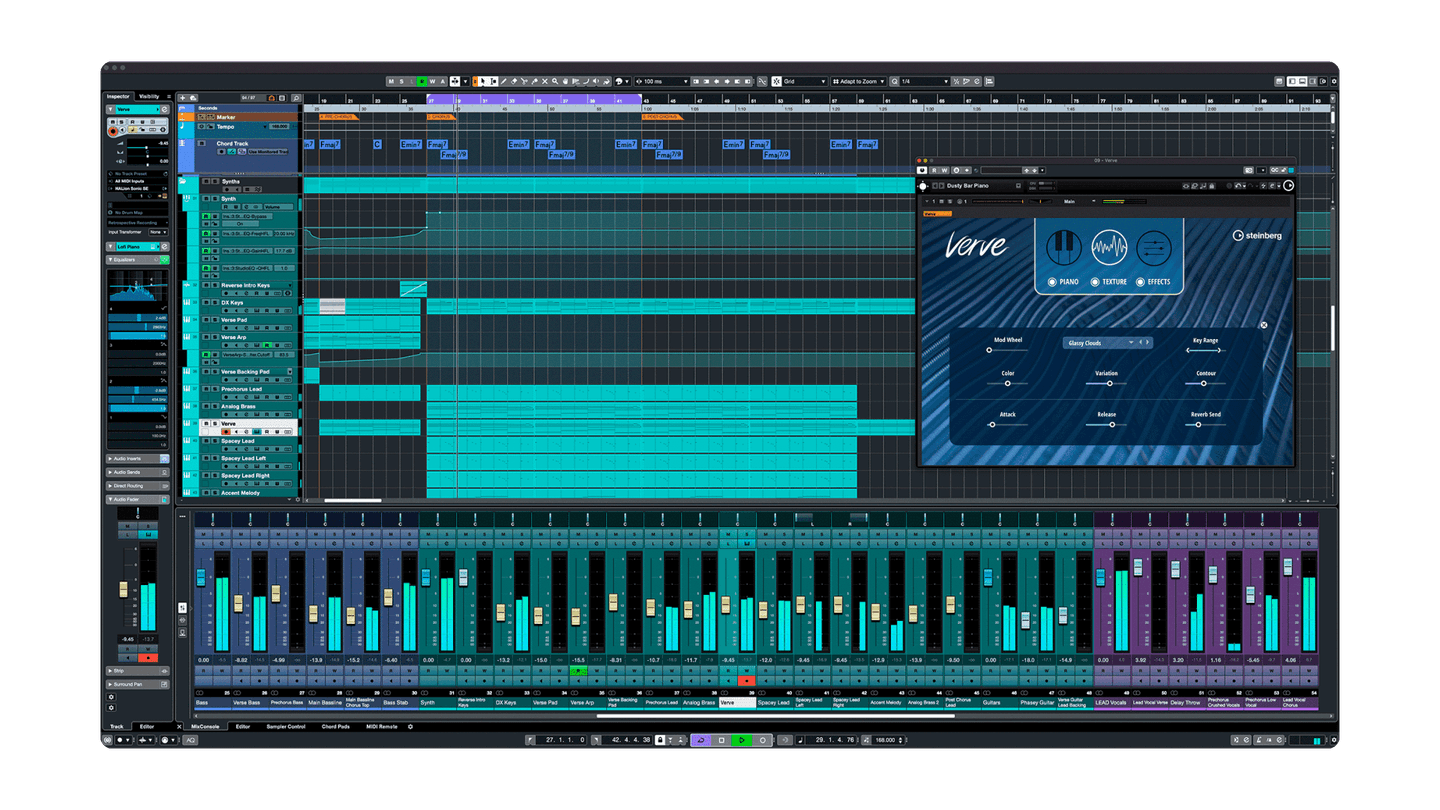Click the Use Monitored Tracks button
This screenshot has height=810, width=1440.
(x=268, y=152)
